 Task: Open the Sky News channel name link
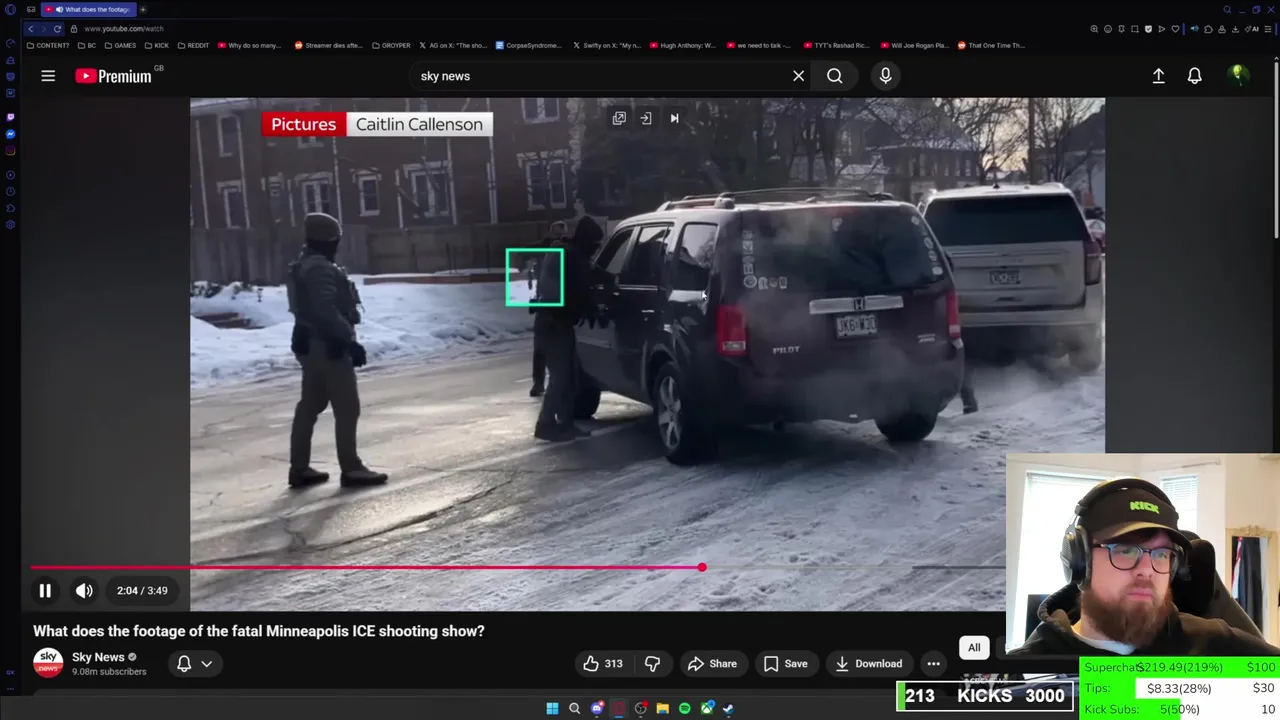pyautogui.click(x=98, y=657)
